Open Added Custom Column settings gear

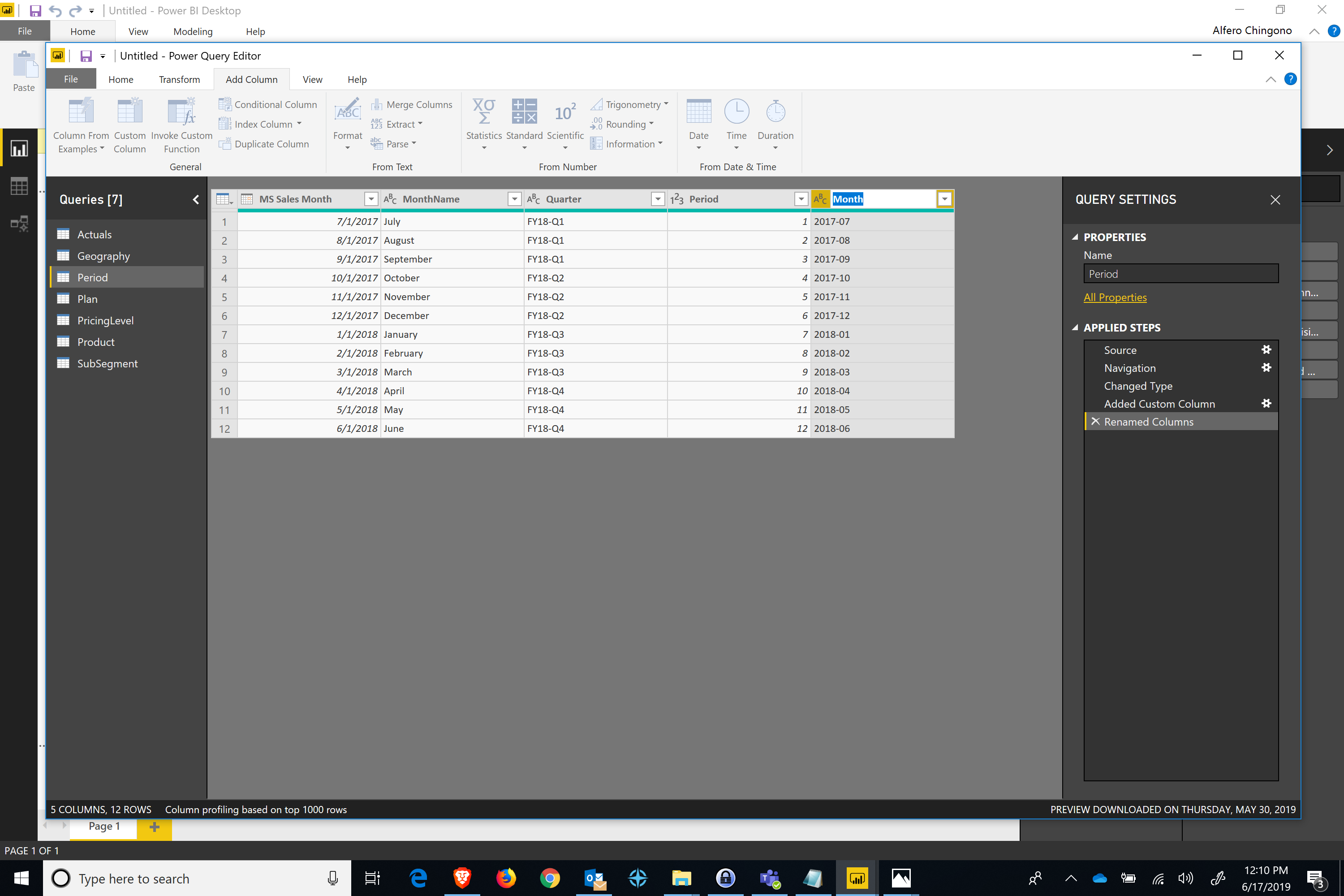coord(1266,404)
